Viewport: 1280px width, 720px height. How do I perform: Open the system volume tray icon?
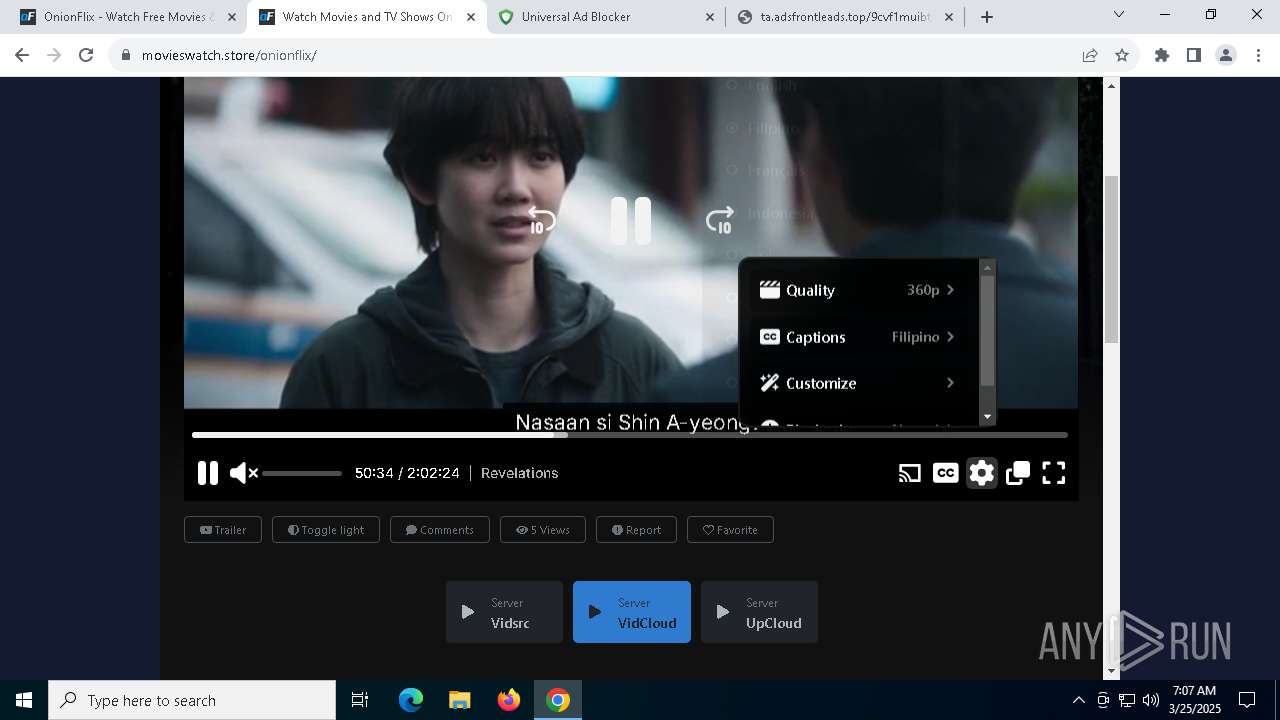click(x=1151, y=700)
